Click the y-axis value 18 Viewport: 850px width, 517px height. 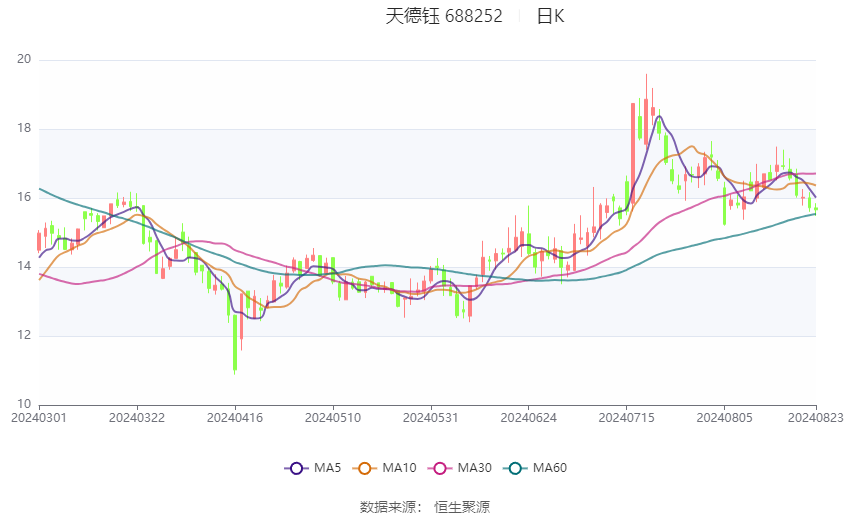pos(24,128)
